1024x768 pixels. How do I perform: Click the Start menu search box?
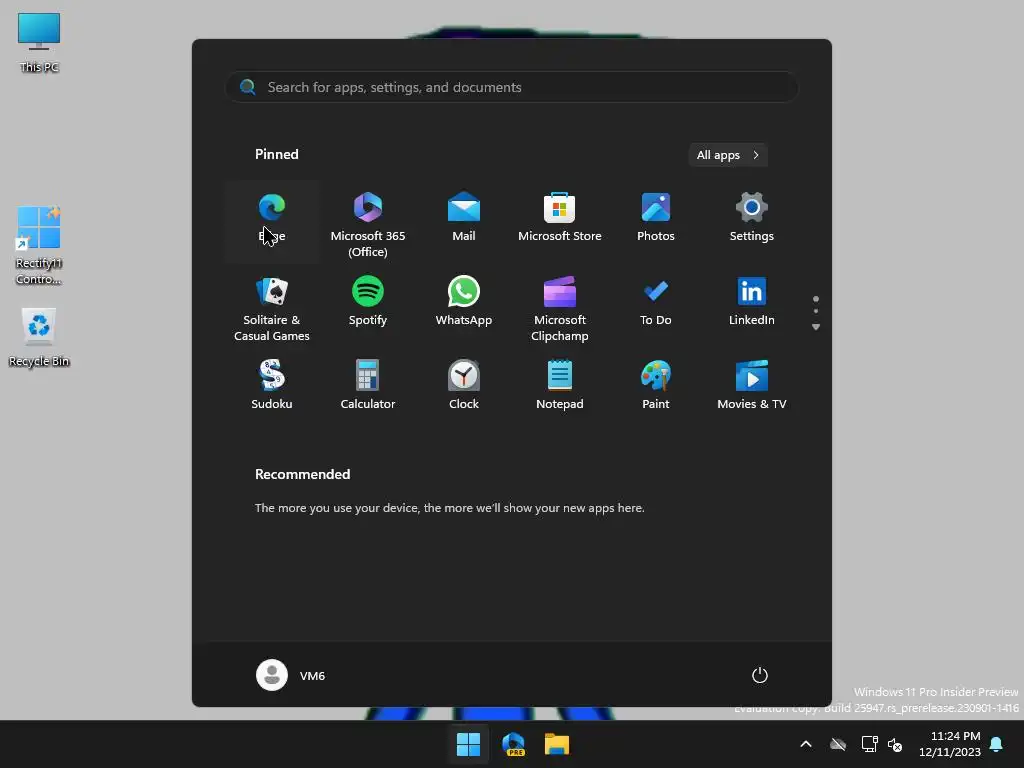click(511, 87)
